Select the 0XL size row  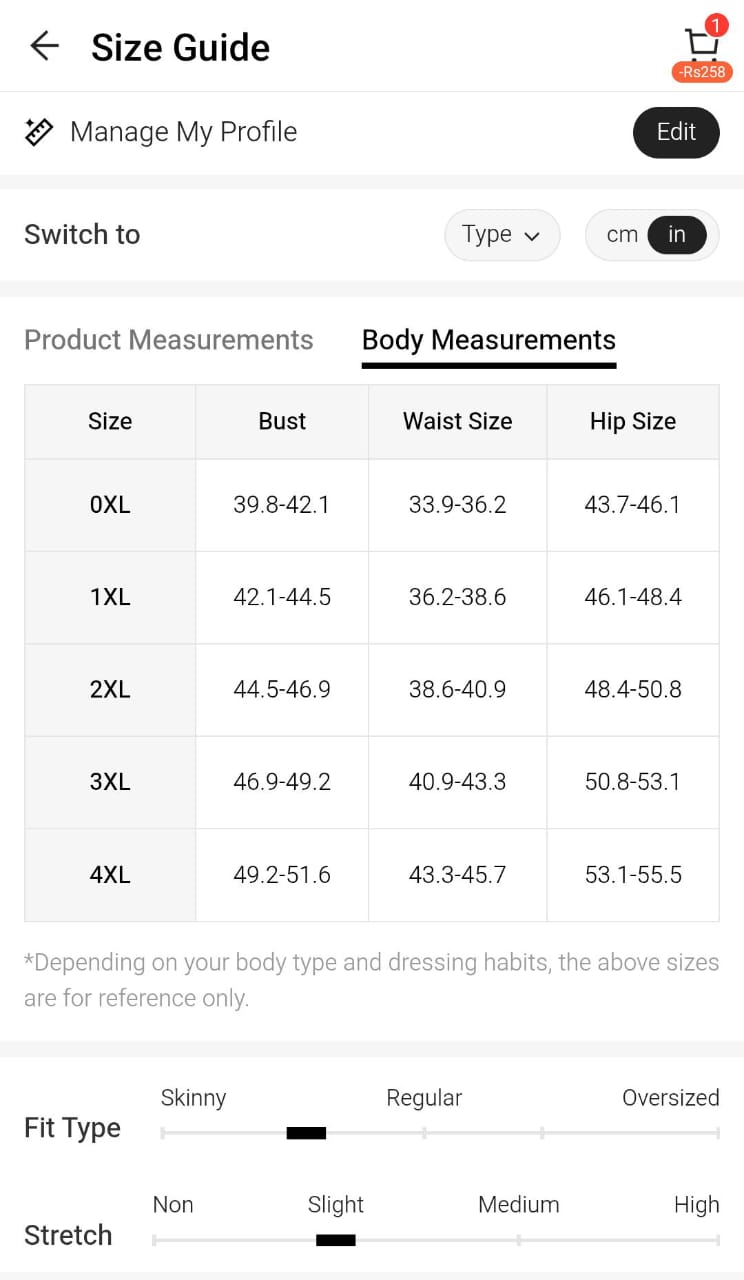[x=110, y=505]
